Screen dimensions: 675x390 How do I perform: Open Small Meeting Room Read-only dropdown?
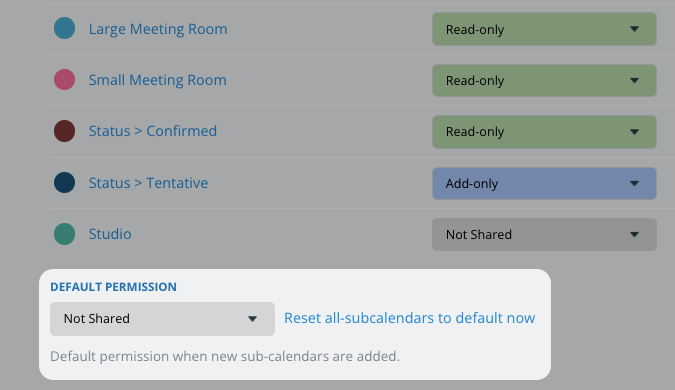(544, 80)
